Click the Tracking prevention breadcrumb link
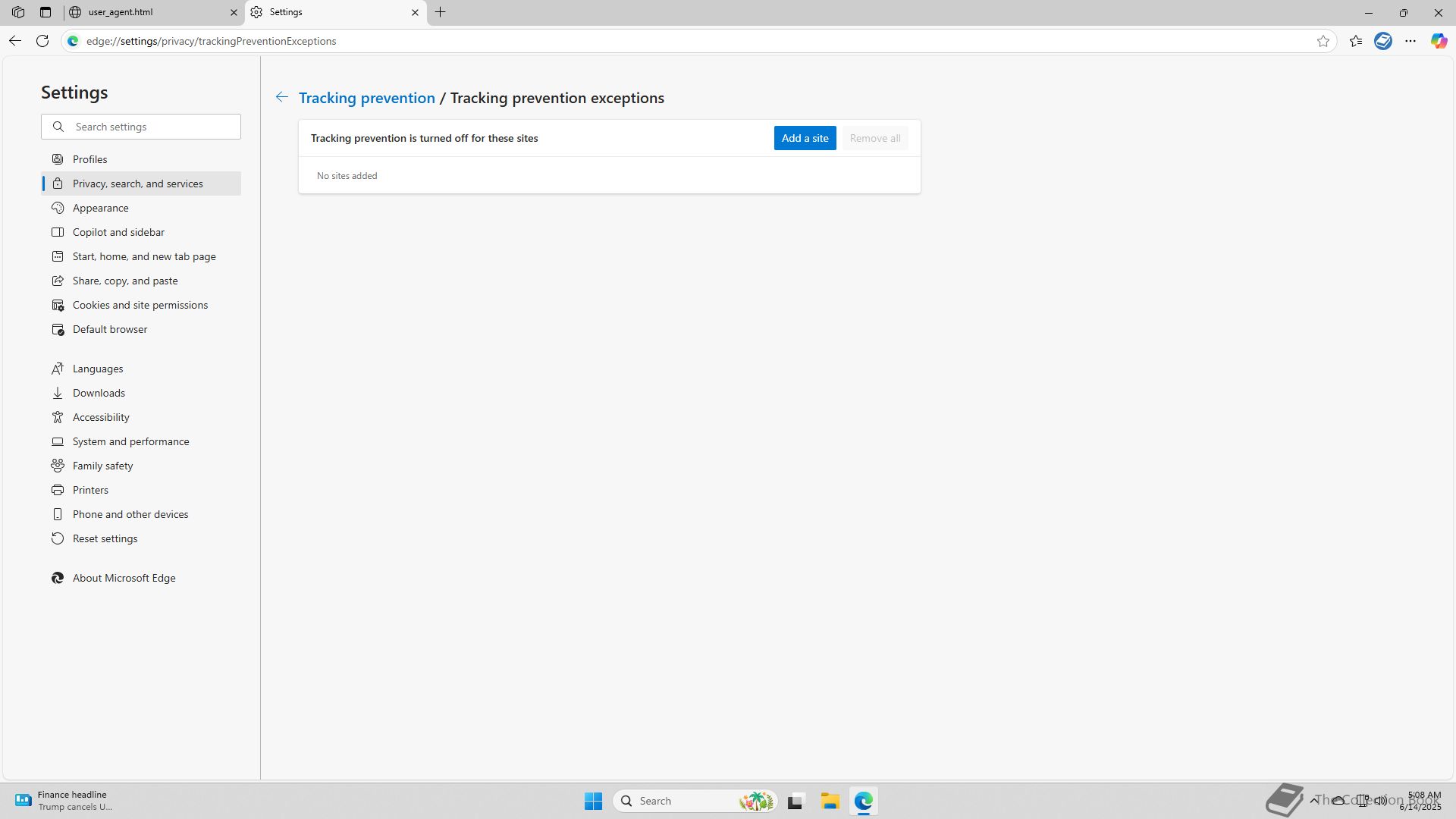Screen dimensions: 1456x819 coord(366,98)
